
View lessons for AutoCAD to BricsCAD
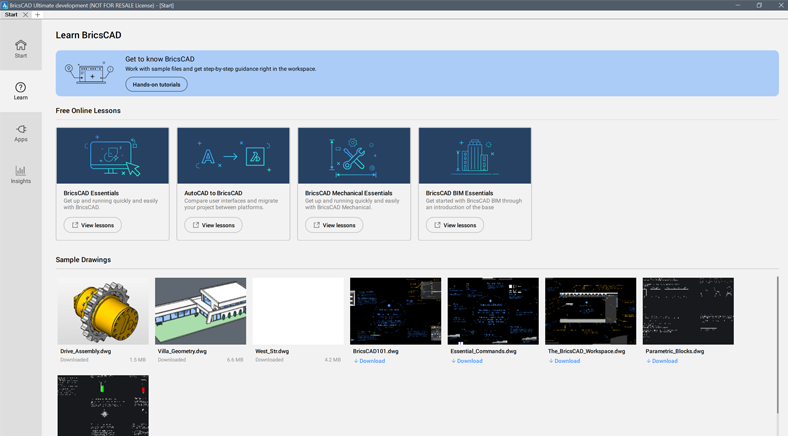(x=213, y=225)
